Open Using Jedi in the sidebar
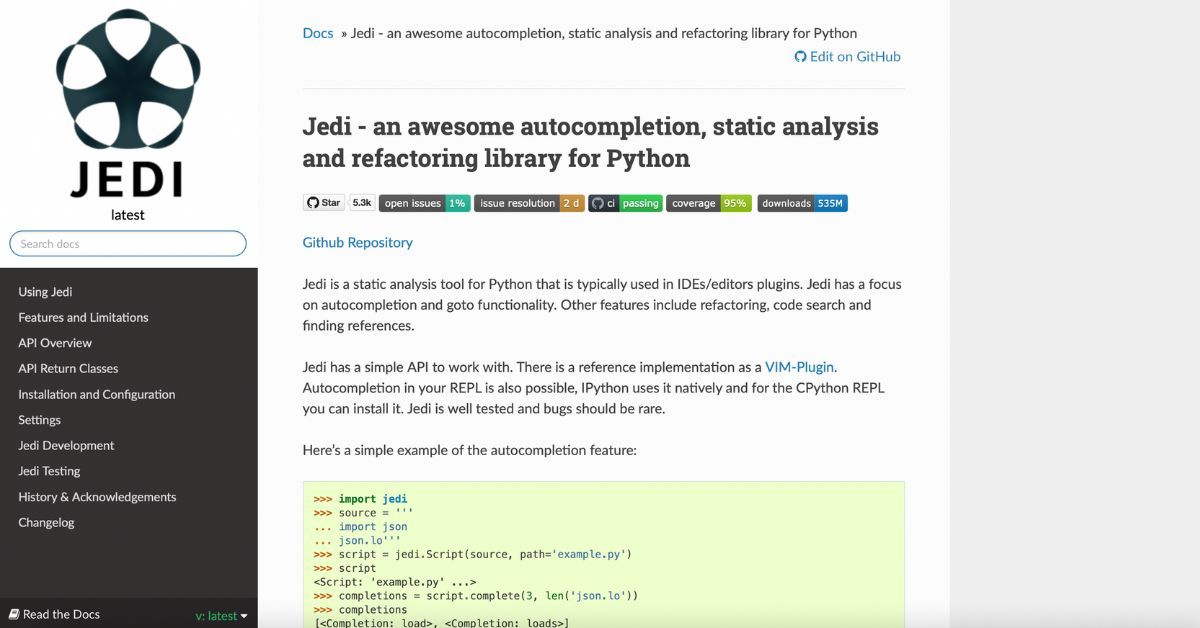 (x=45, y=291)
